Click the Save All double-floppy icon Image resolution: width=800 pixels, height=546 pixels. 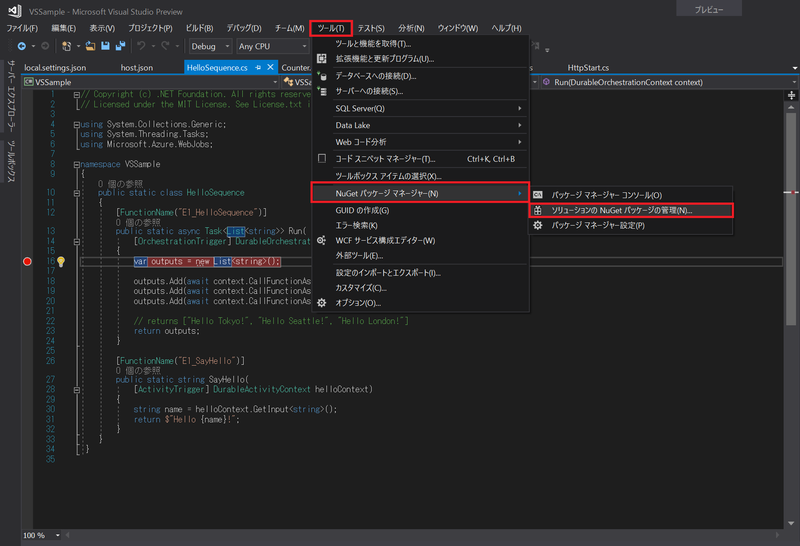[120, 46]
